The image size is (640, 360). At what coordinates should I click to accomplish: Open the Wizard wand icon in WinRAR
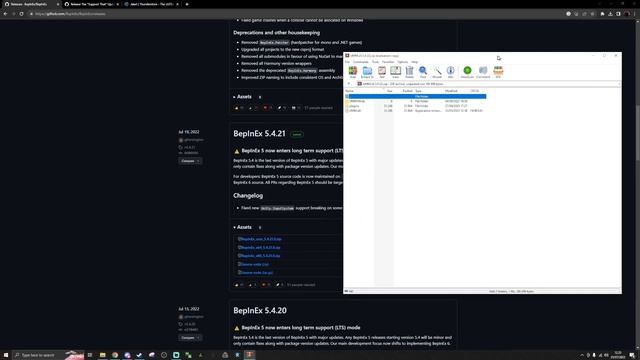[437, 72]
